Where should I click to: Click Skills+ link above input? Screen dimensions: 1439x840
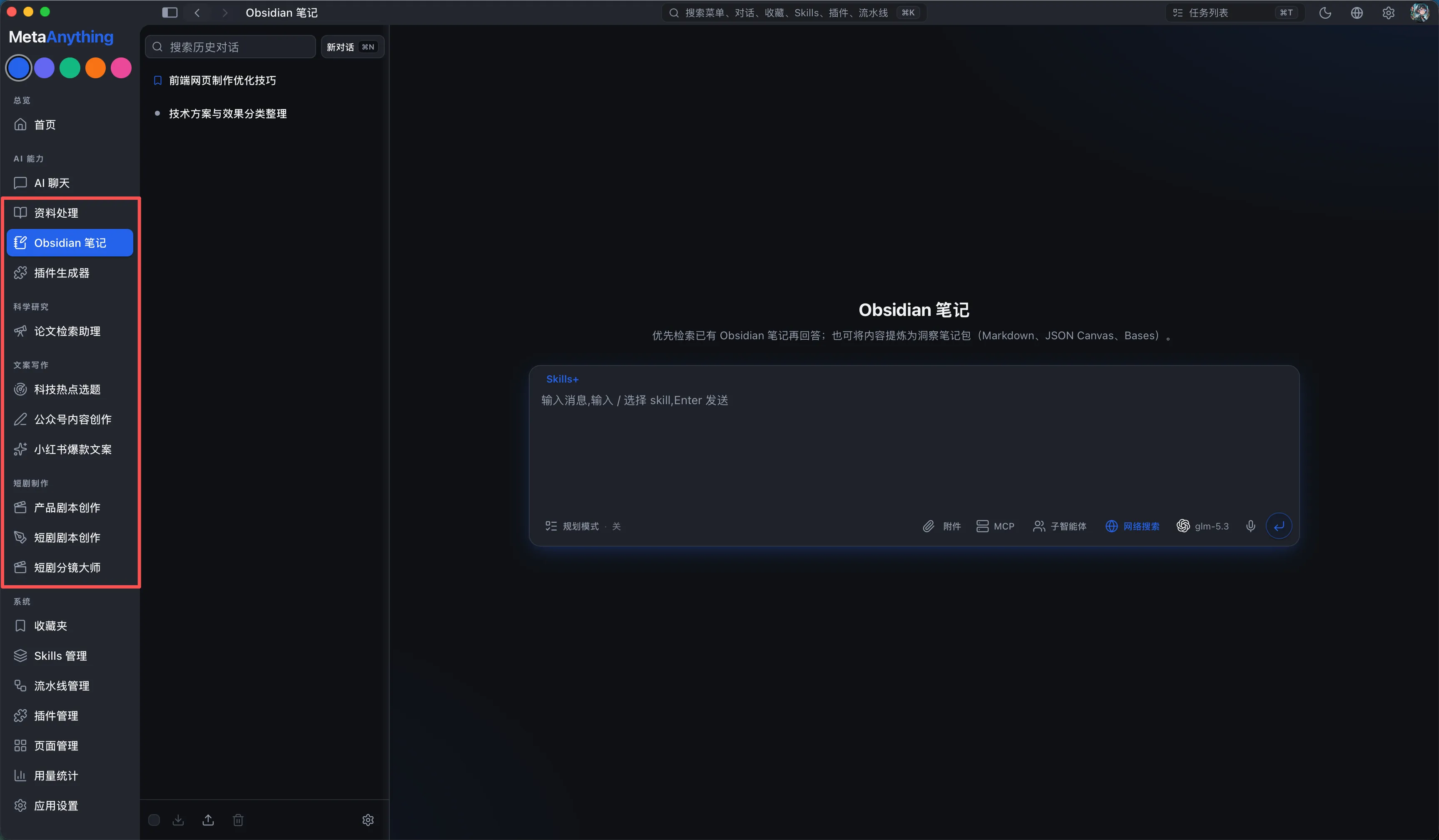click(x=562, y=379)
